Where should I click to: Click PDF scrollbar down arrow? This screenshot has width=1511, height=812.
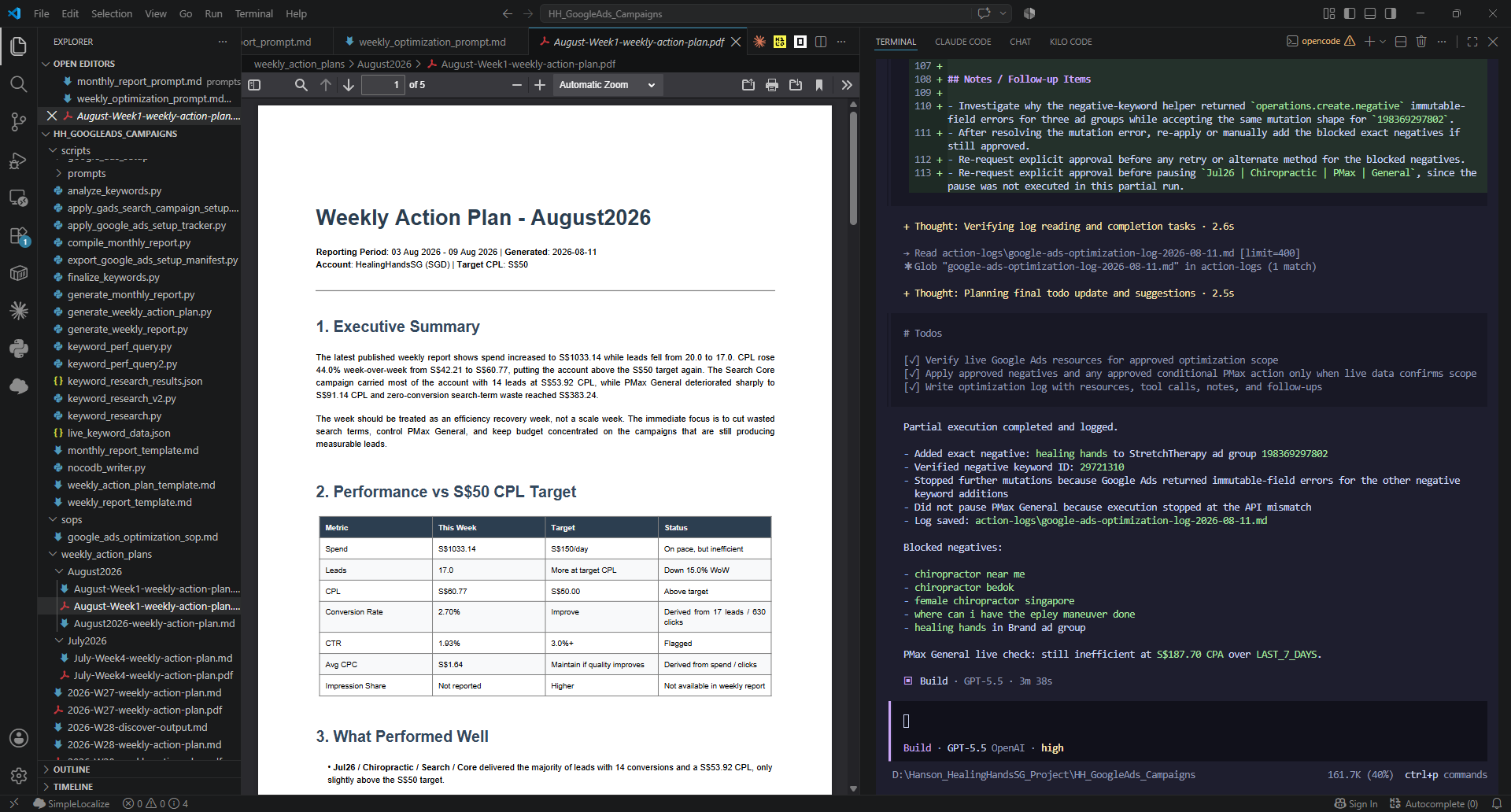tap(853, 788)
